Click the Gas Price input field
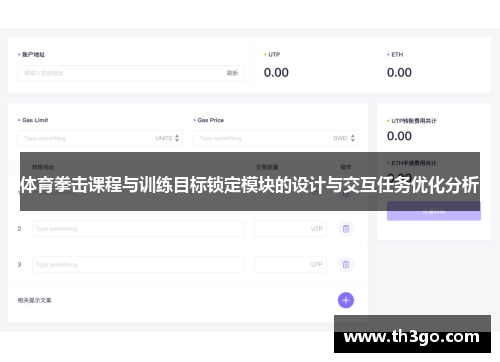Viewport: 500px width, 362px height. 275,138
